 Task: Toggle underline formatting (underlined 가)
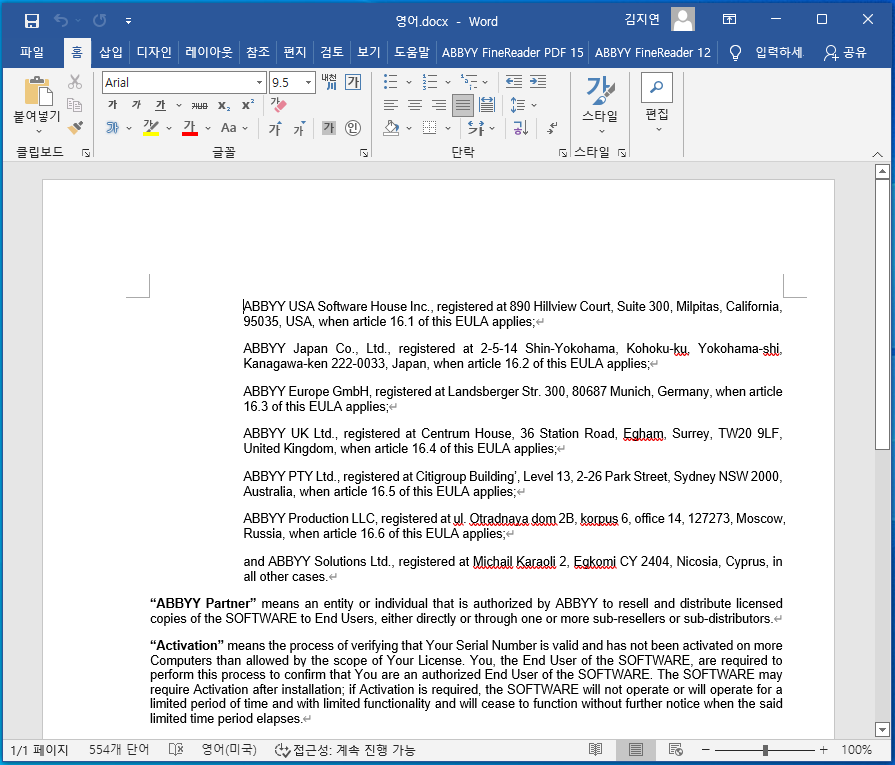pos(160,105)
